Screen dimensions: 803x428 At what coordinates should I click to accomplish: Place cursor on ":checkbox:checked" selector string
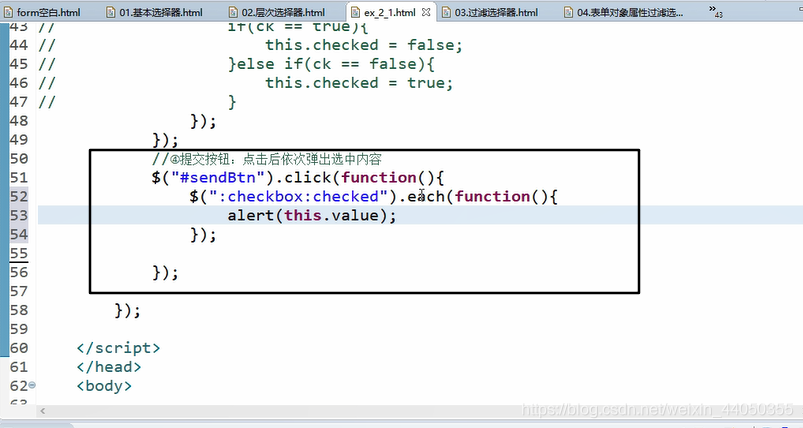[298, 197]
